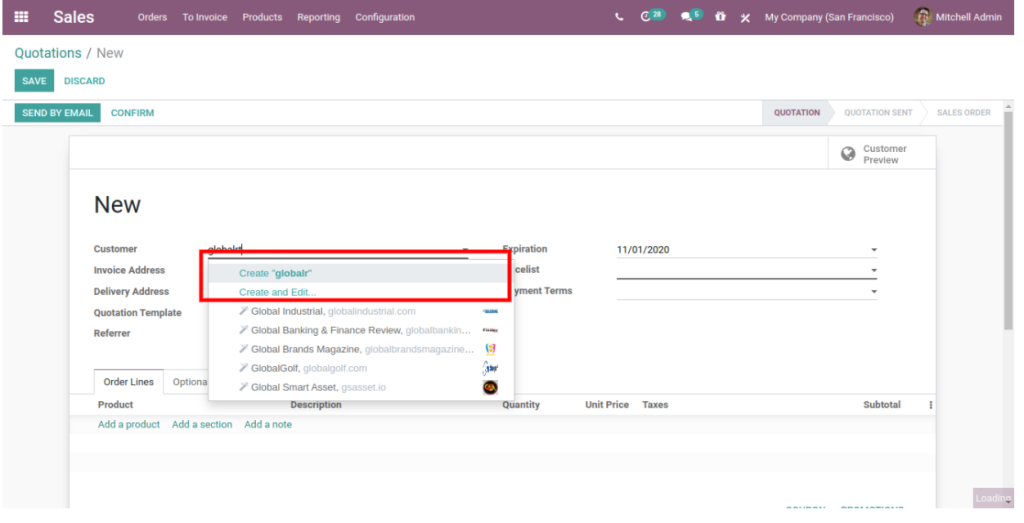1024x523 pixels.
Task: Open the Reporting menu
Action: pyautogui.click(x=318, y=17)
